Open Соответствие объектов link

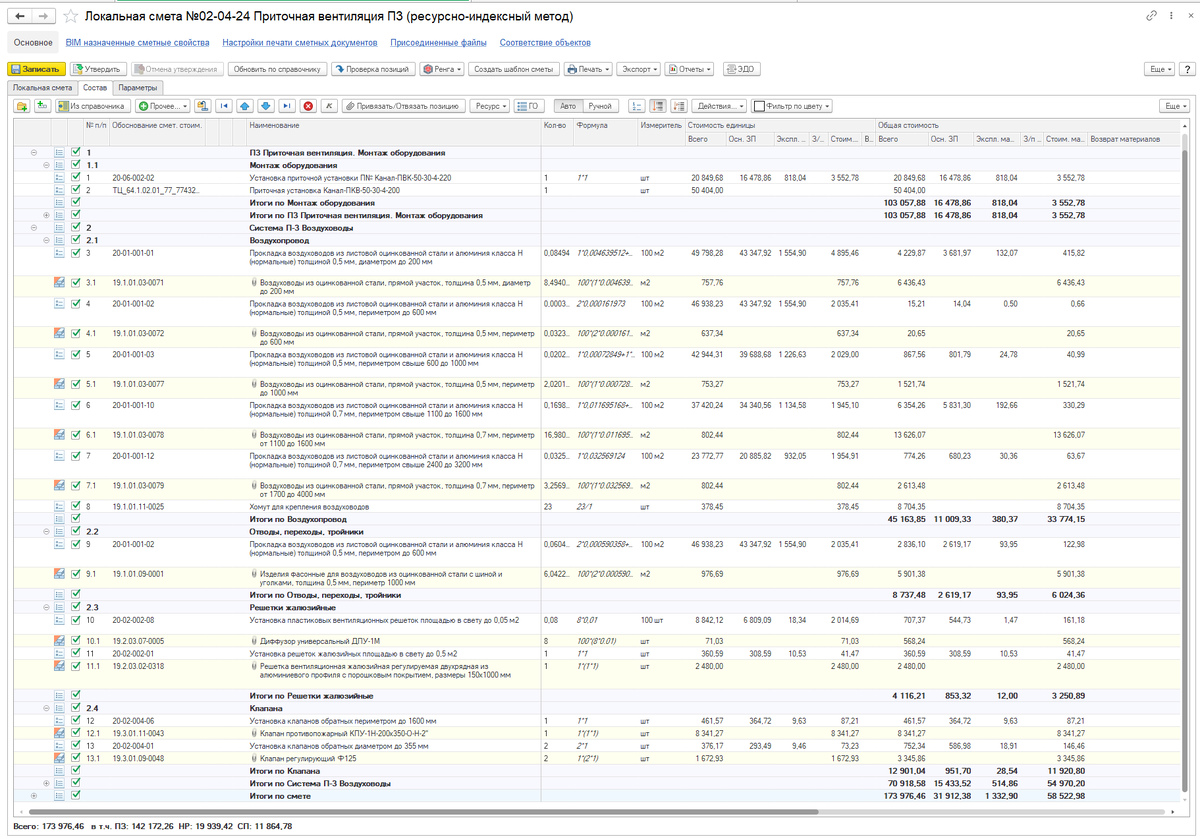(x=545, y=43)
